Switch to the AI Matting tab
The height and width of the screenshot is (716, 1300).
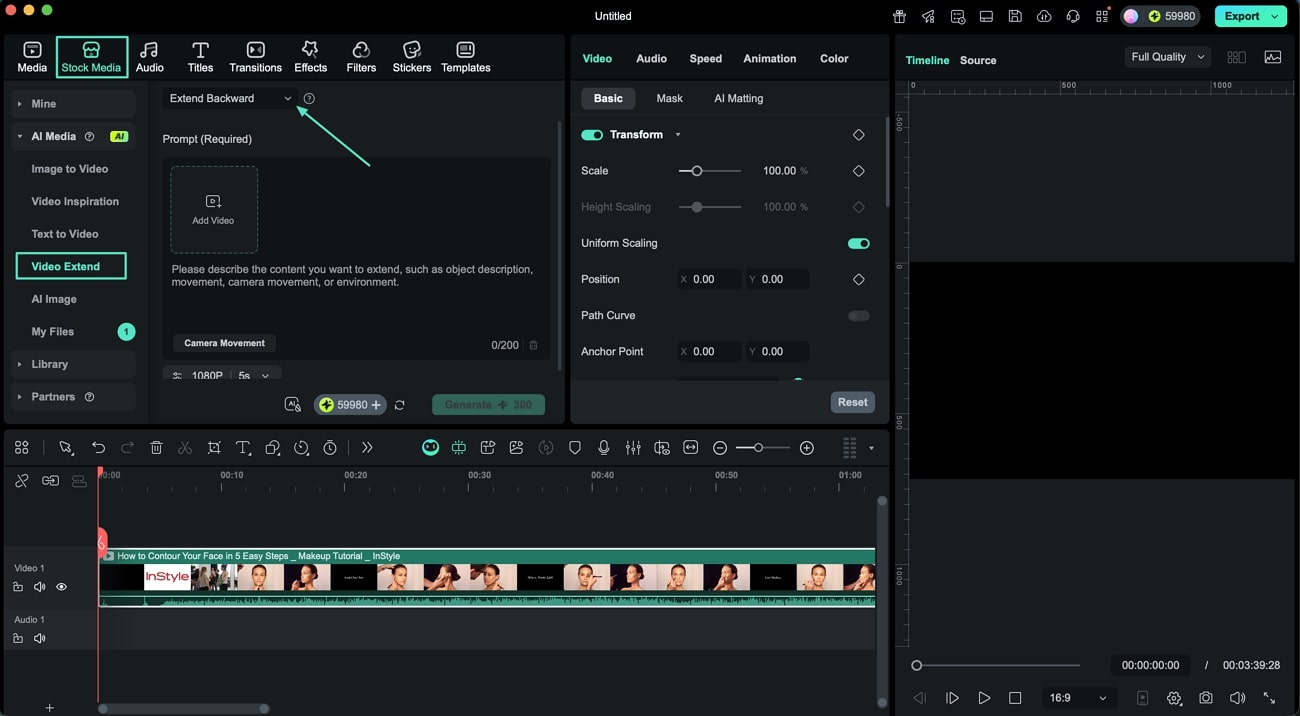[738, 98]
